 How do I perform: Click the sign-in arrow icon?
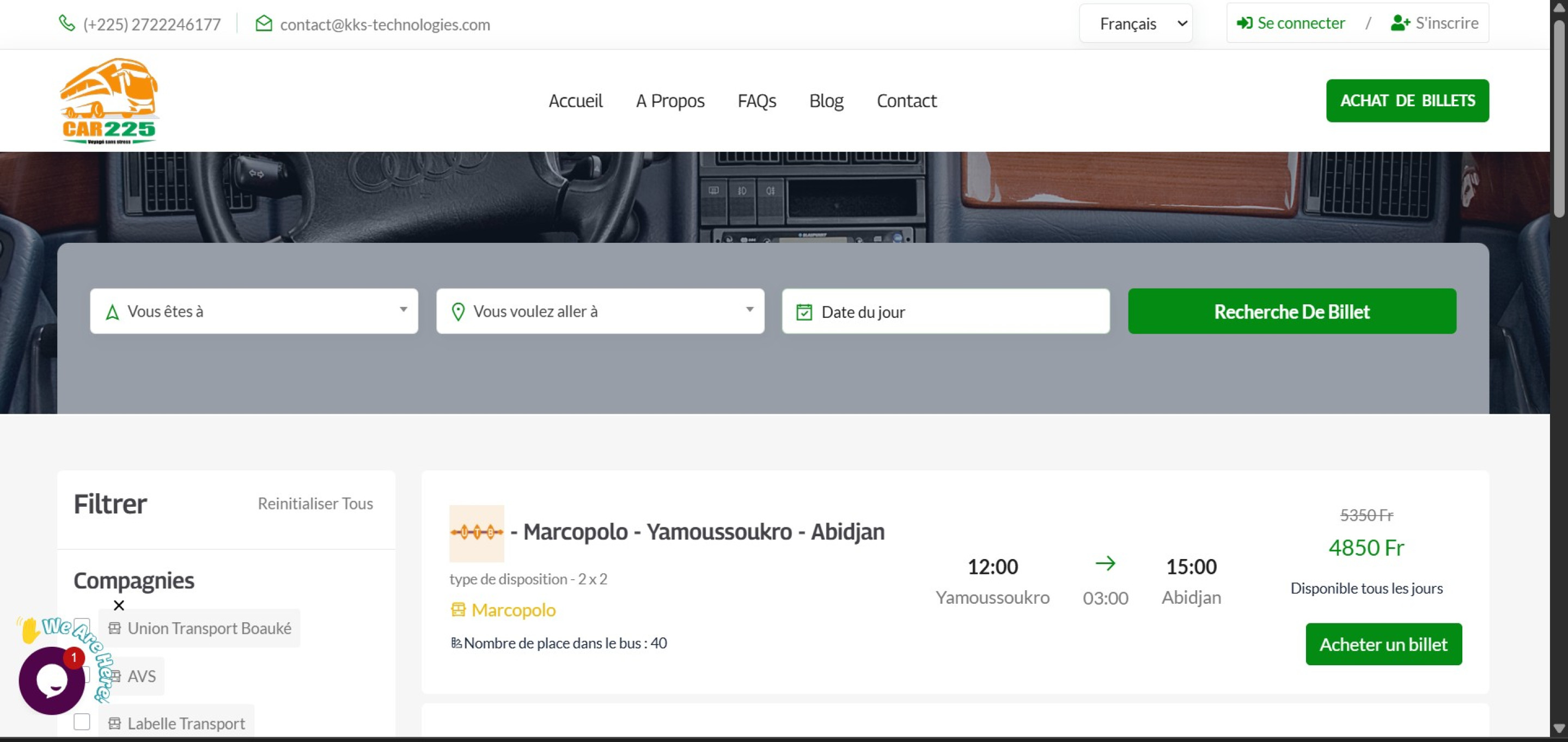point(1244,23)
